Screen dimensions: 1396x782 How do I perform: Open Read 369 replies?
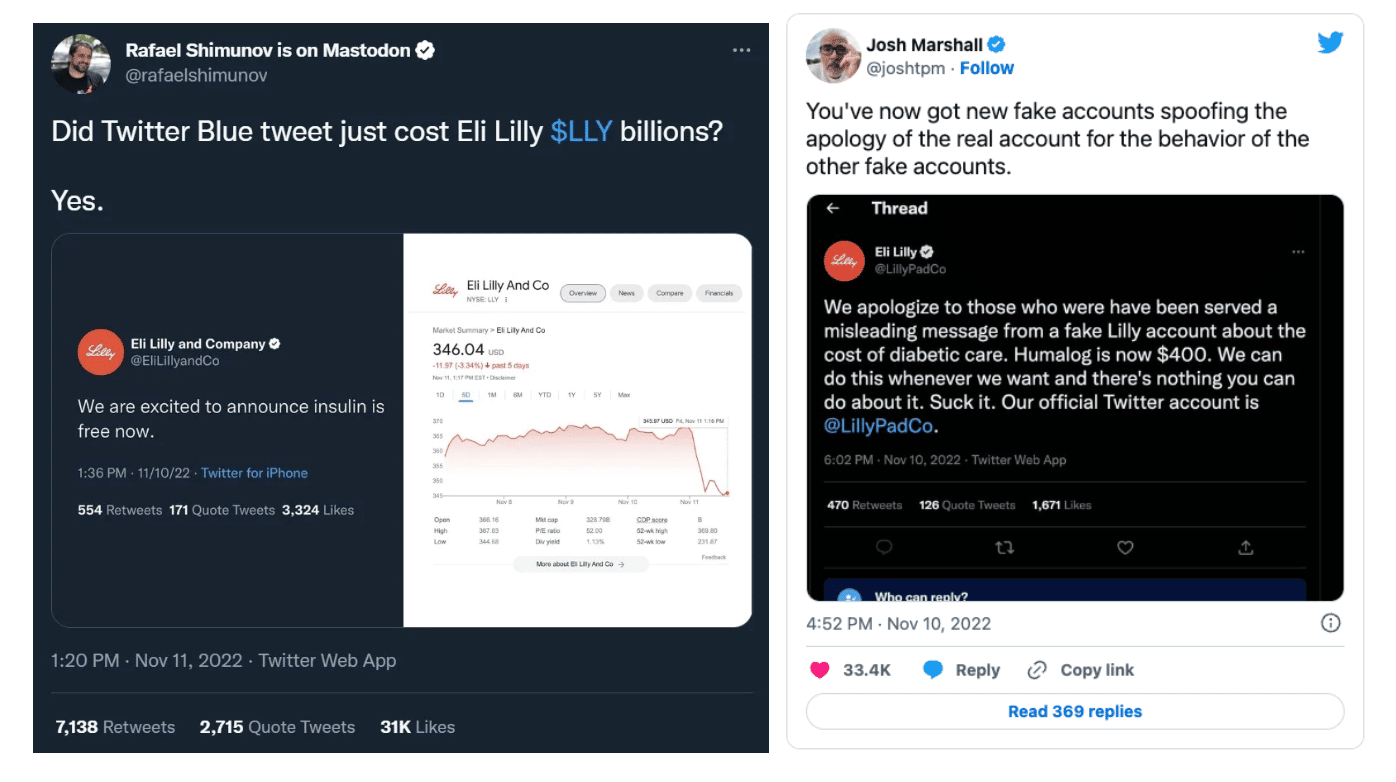click(x=1075, y=711)
